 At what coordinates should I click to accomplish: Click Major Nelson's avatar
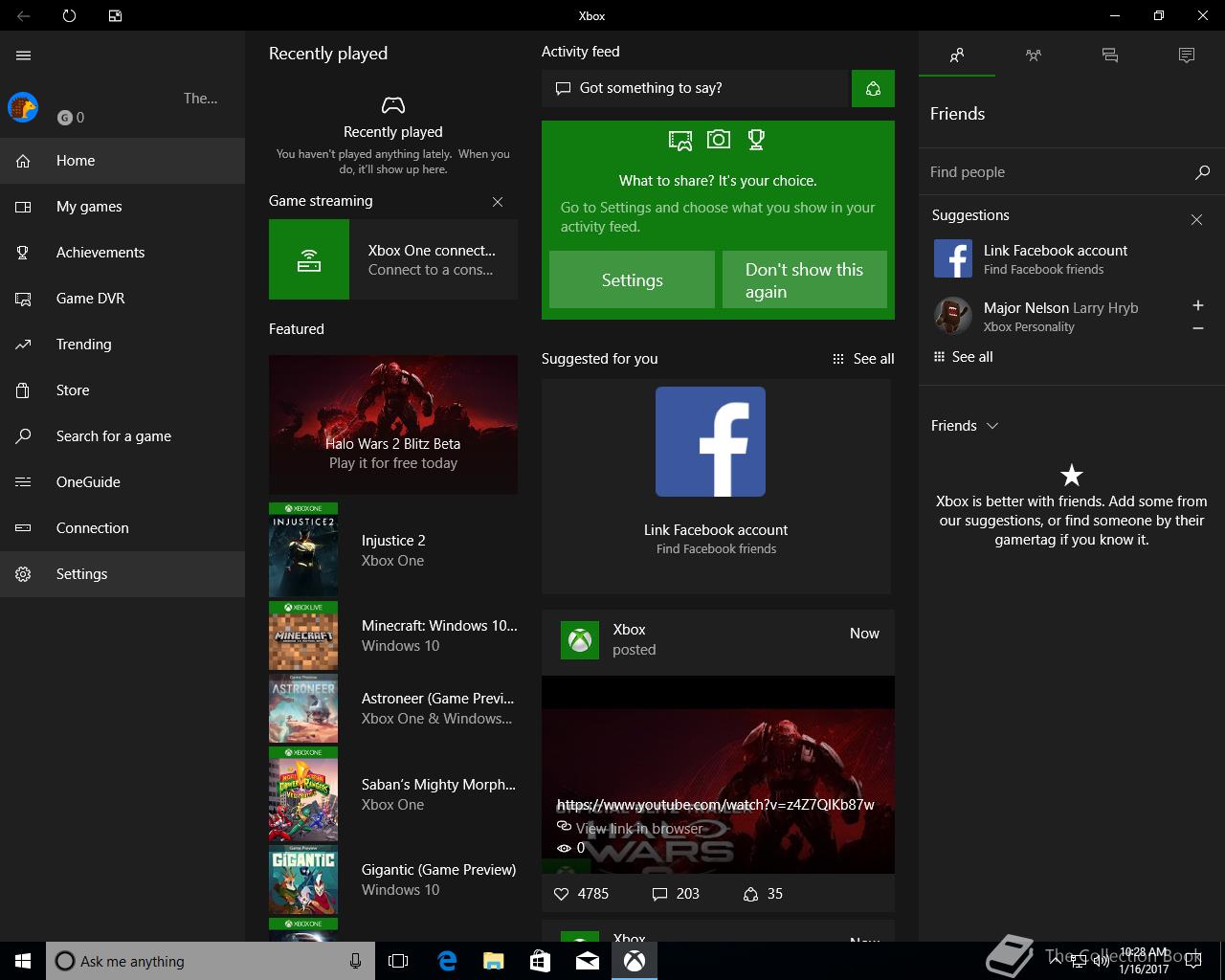(x=953, y=316)
